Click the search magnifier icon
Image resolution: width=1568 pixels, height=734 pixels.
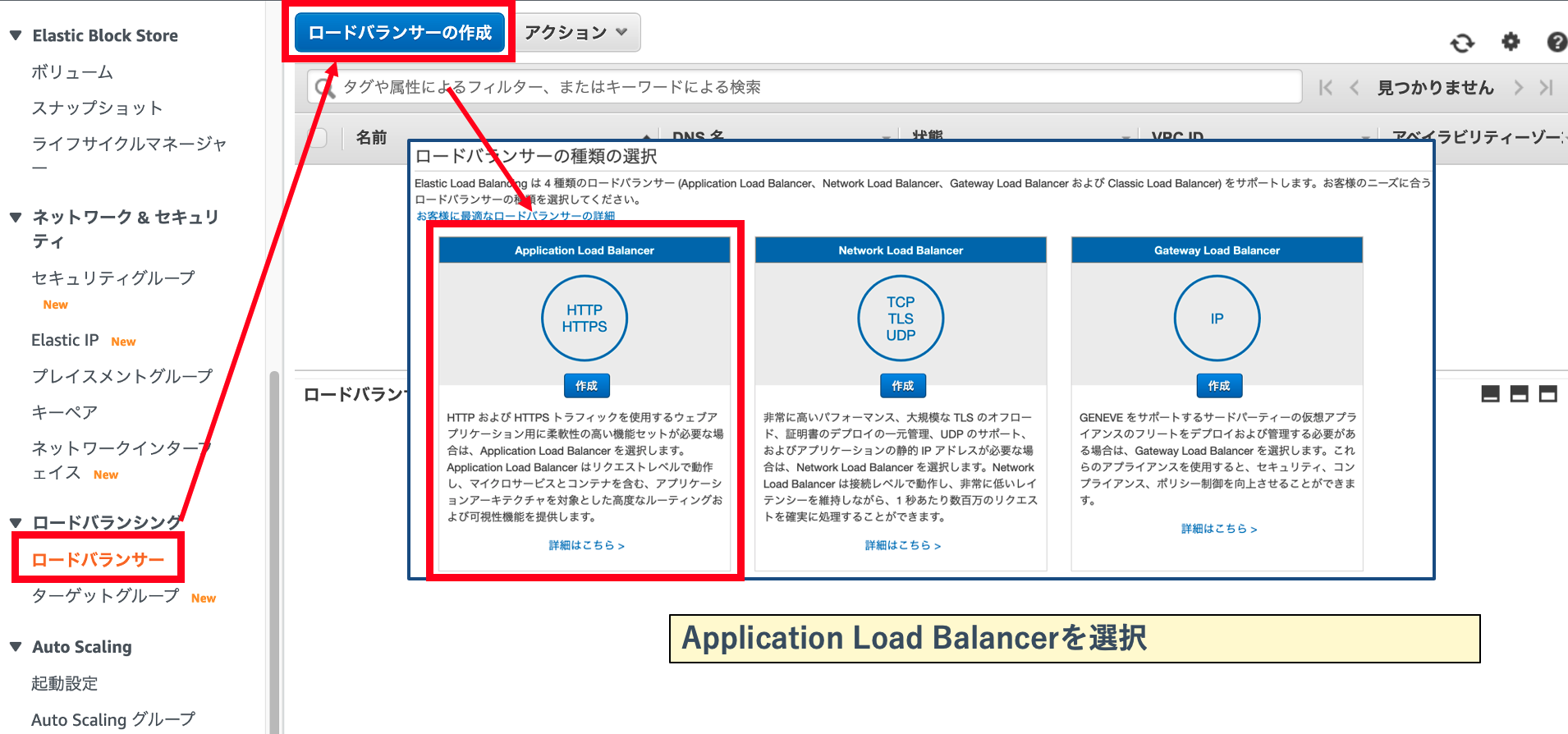[x=325, y=87]
